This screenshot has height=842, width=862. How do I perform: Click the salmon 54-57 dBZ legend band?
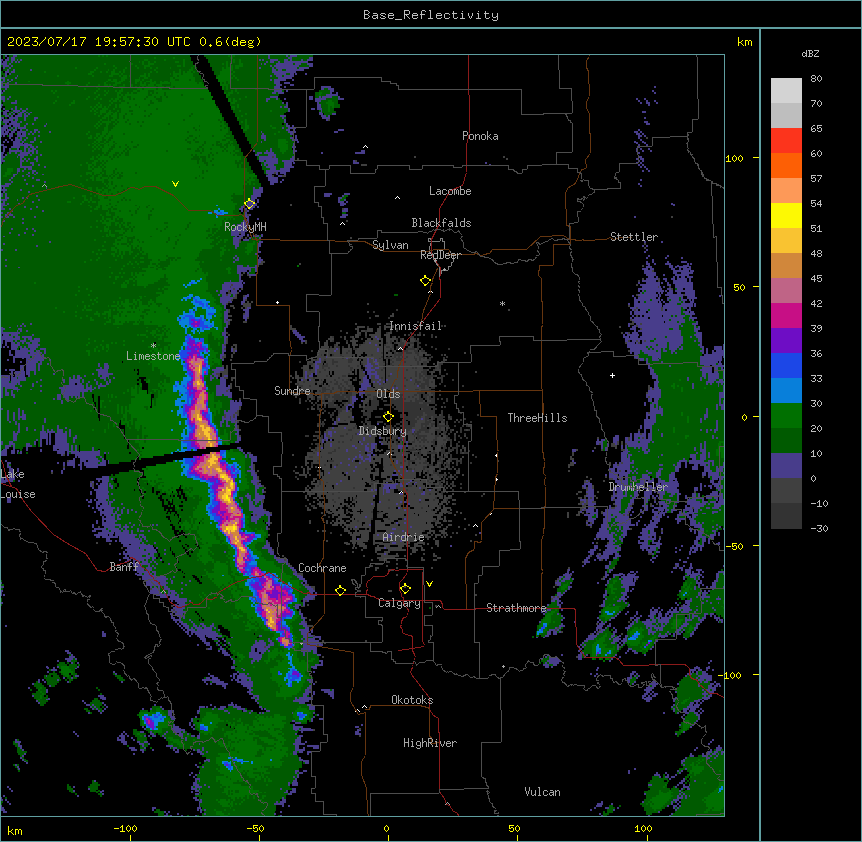[786, 190]
